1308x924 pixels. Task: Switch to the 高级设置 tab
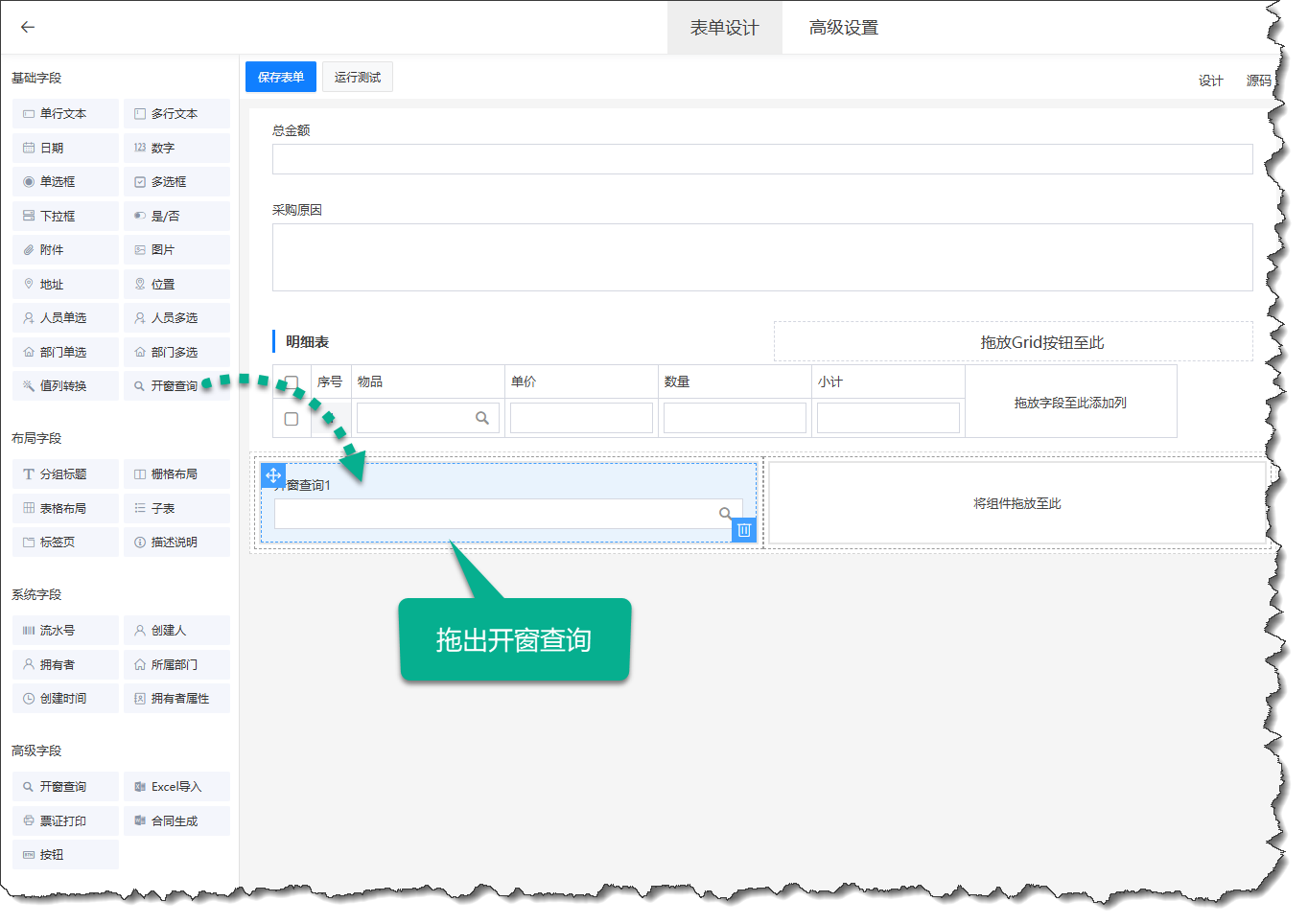[x=843, y=28]
